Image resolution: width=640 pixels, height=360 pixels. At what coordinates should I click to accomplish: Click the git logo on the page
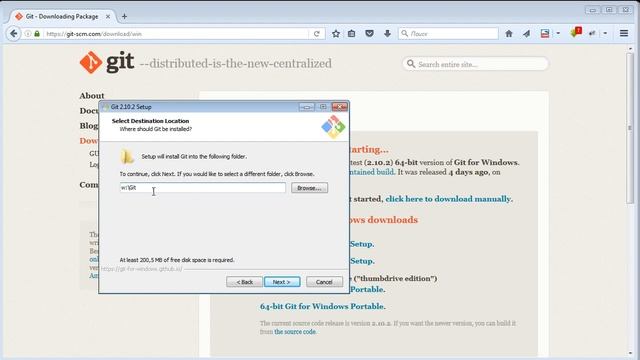tap(107, 62)
